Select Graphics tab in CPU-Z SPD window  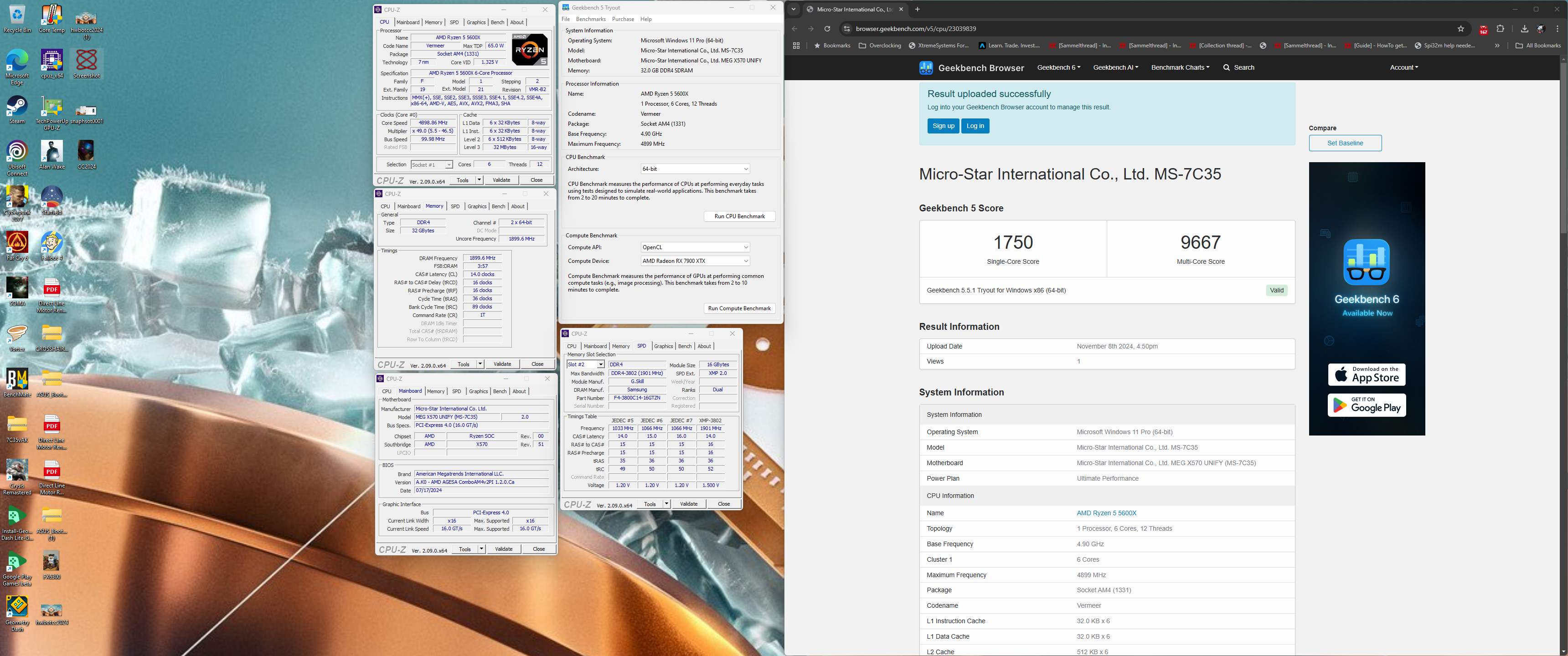click(x=664, y=346)
